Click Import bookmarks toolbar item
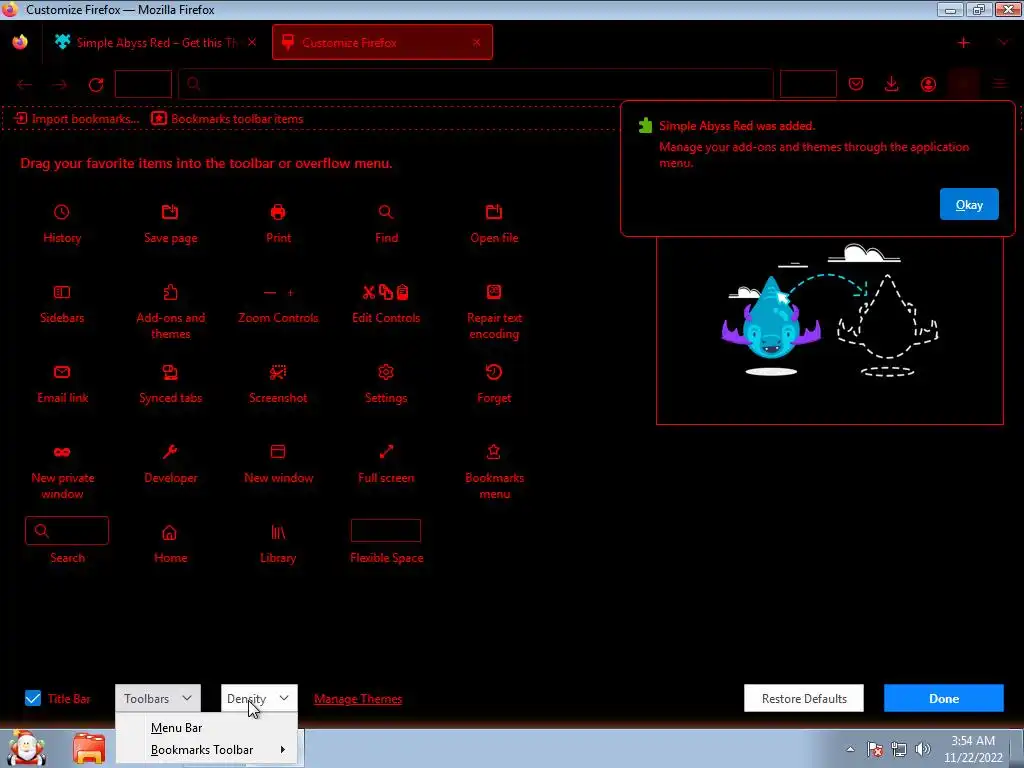1024x768 pixels. [77, 118]
